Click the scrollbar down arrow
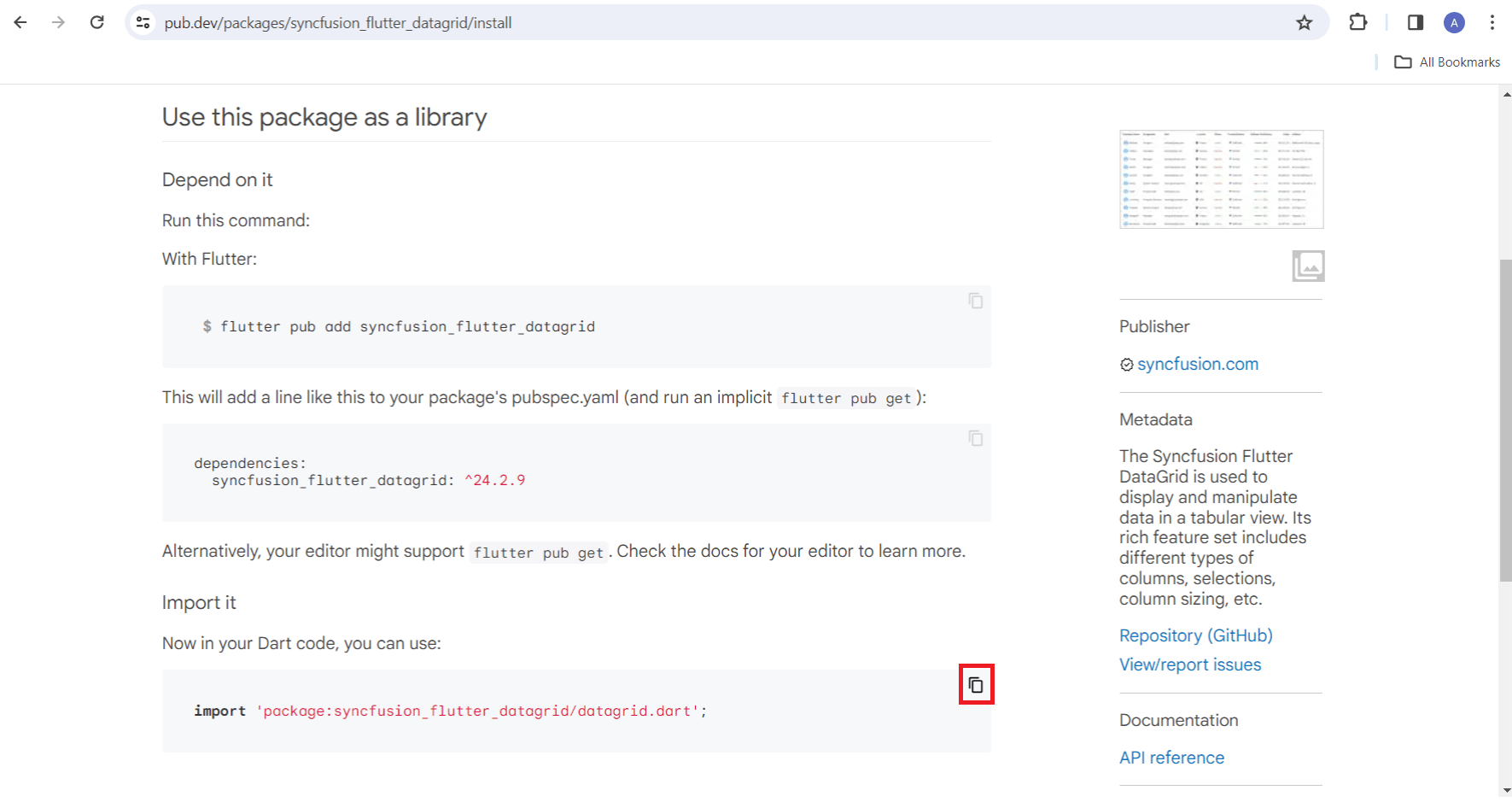Image resolution: width=1512 pixels, height=802 pixels. 1505,791
